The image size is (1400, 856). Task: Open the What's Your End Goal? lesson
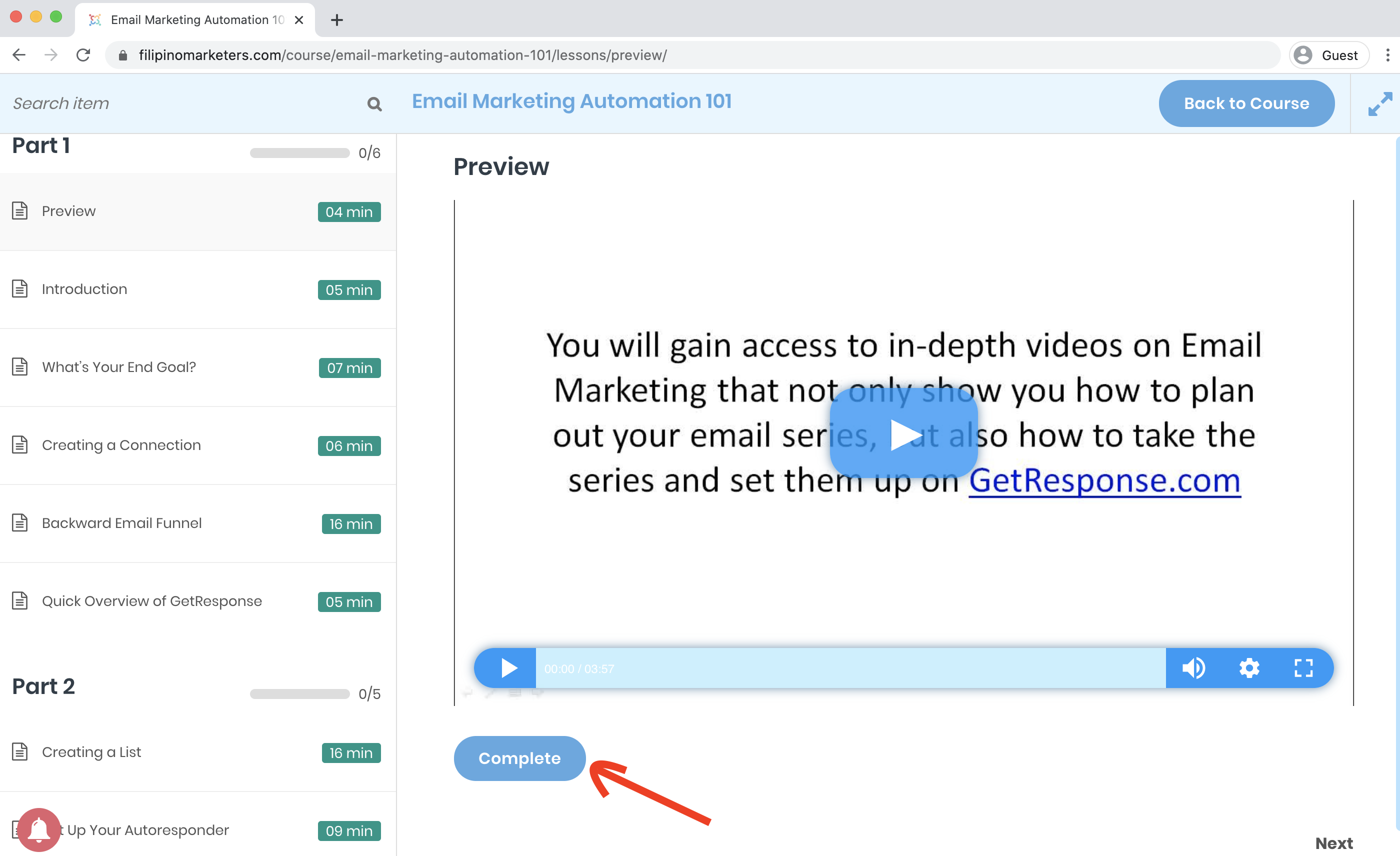click(x=197, y=367)
